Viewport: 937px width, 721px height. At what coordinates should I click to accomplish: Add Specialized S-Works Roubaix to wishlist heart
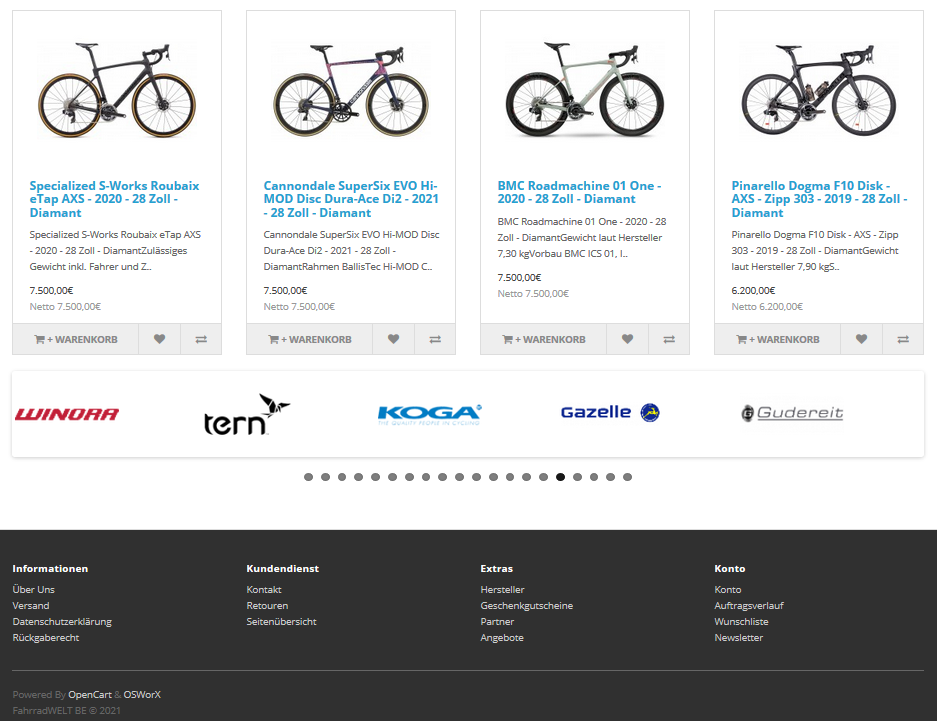tap(160, 339)
